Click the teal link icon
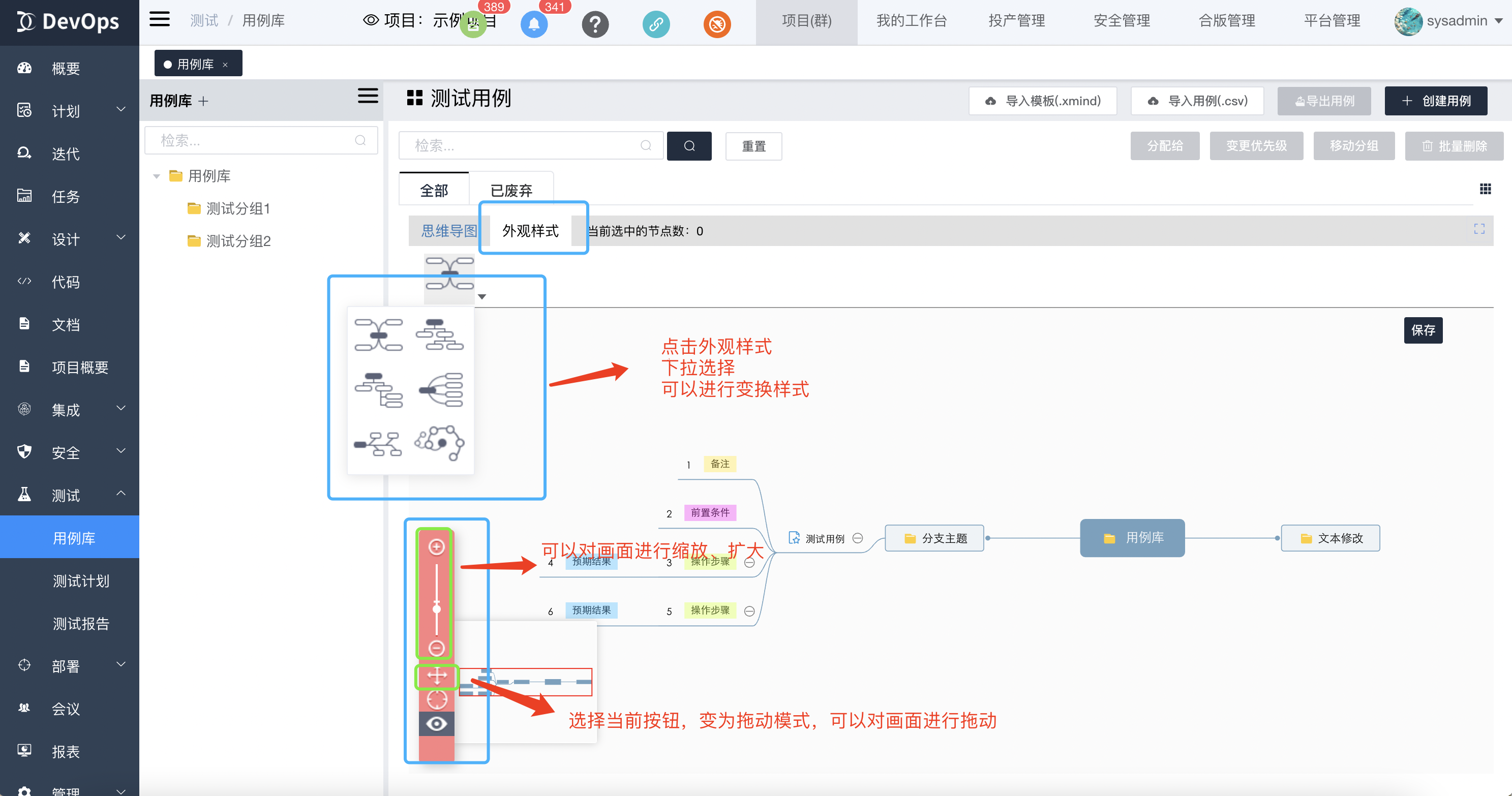The image size is (1512, 796). coord(656,25)
